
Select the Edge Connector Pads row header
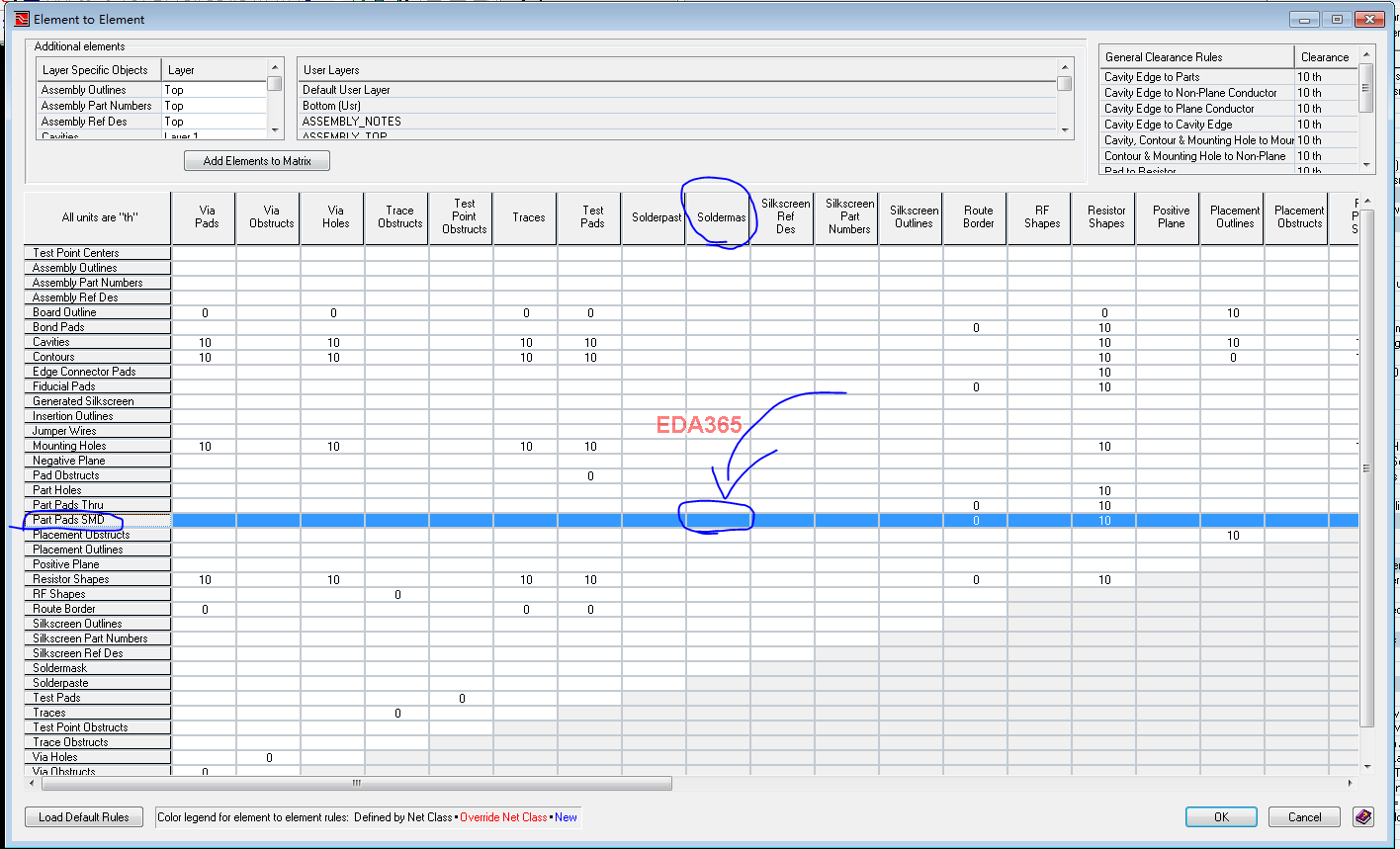(x=98, y=372)
